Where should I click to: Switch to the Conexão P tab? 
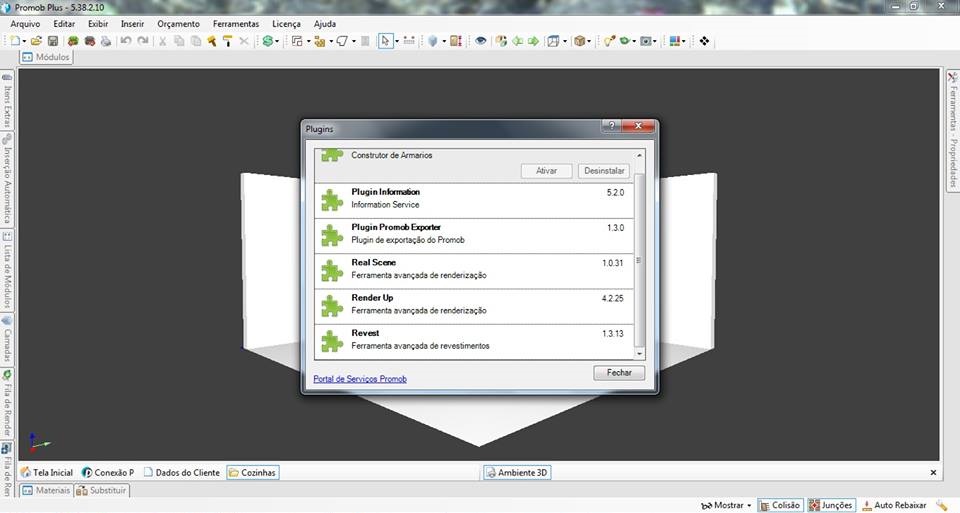pos(108,473)
